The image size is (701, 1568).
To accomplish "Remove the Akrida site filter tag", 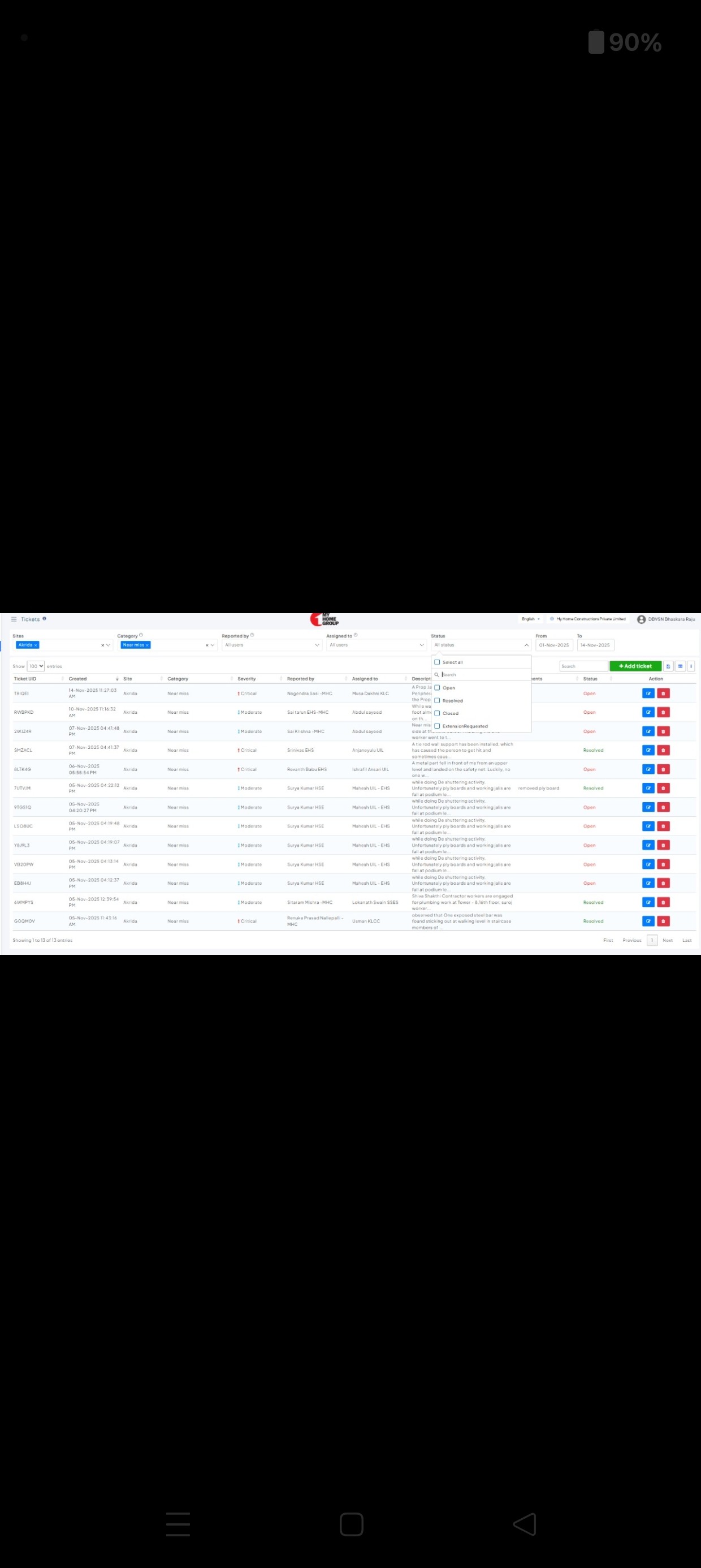I will pyautogui.click(x=36, y=645).
